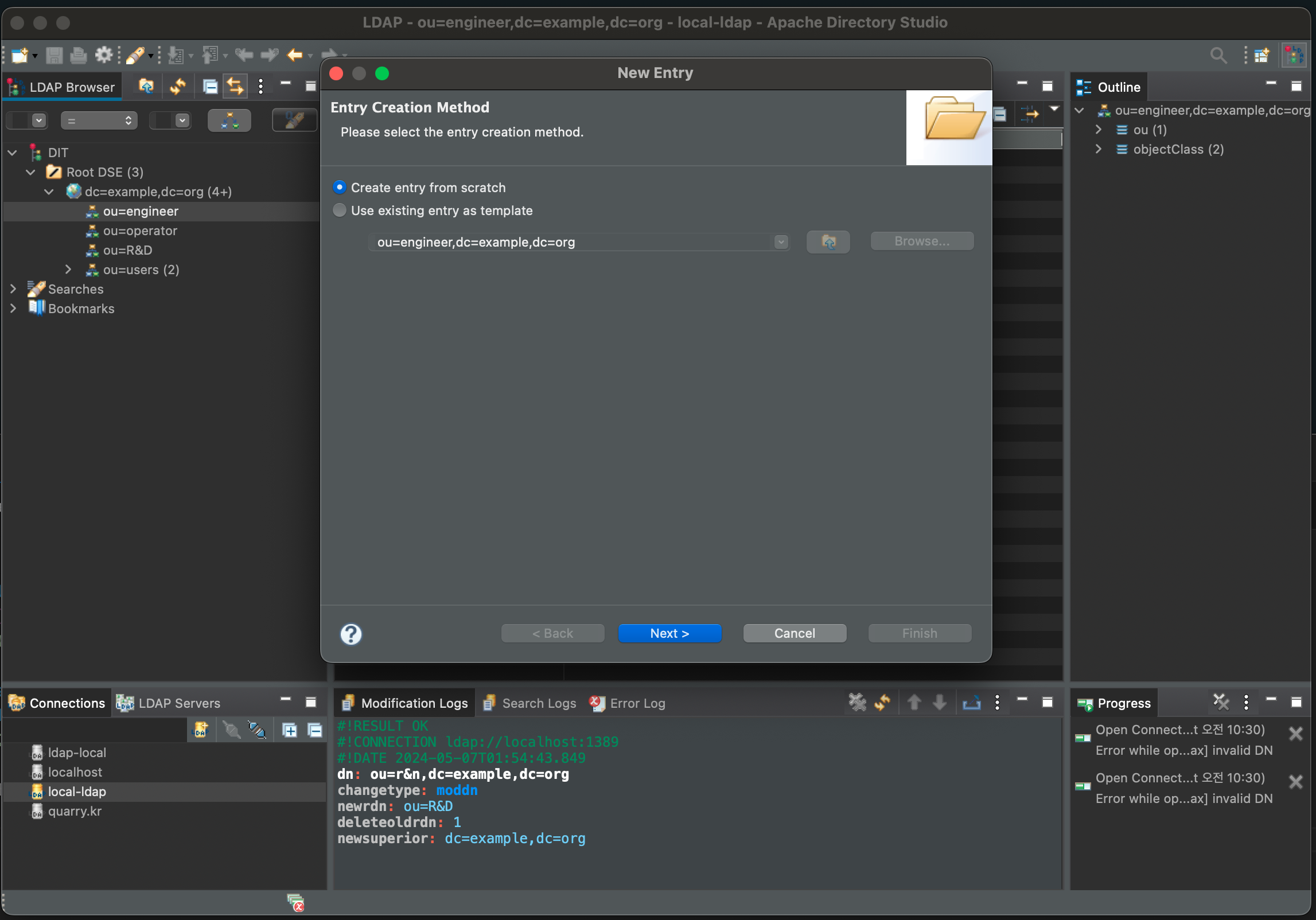This screenshot has height=920, width=1316.
Task: Dismiss first Open Connection progress entry
Action: 1295,734
